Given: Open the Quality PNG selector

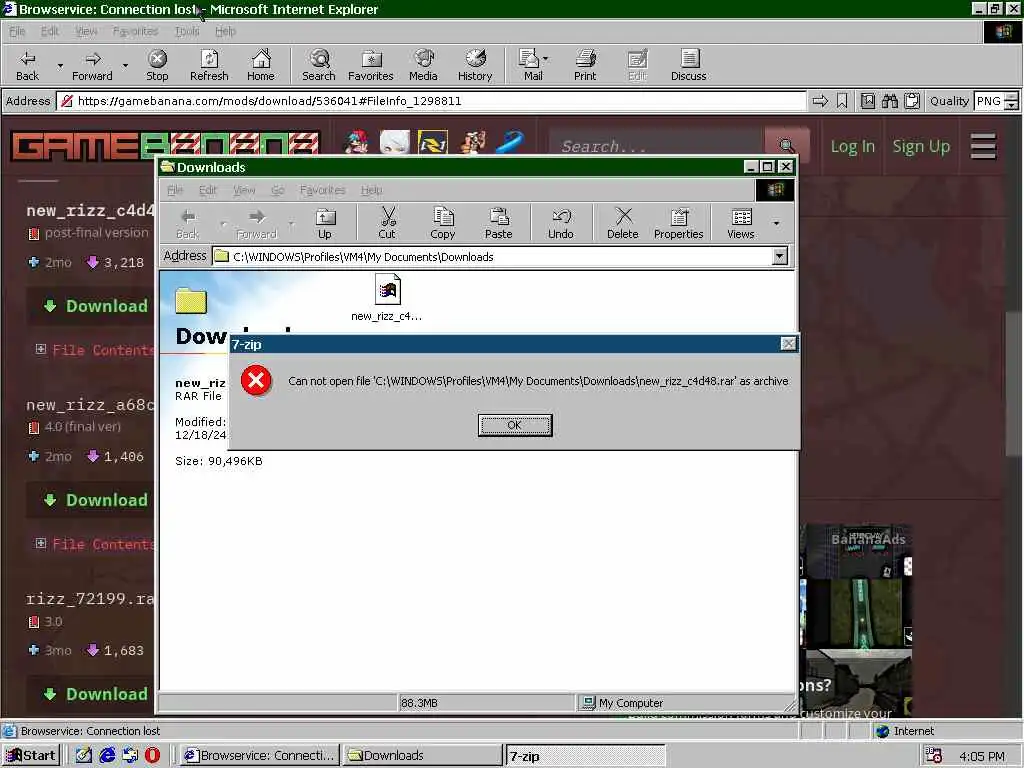Looking at the screenshot, I should coord(996,101).
